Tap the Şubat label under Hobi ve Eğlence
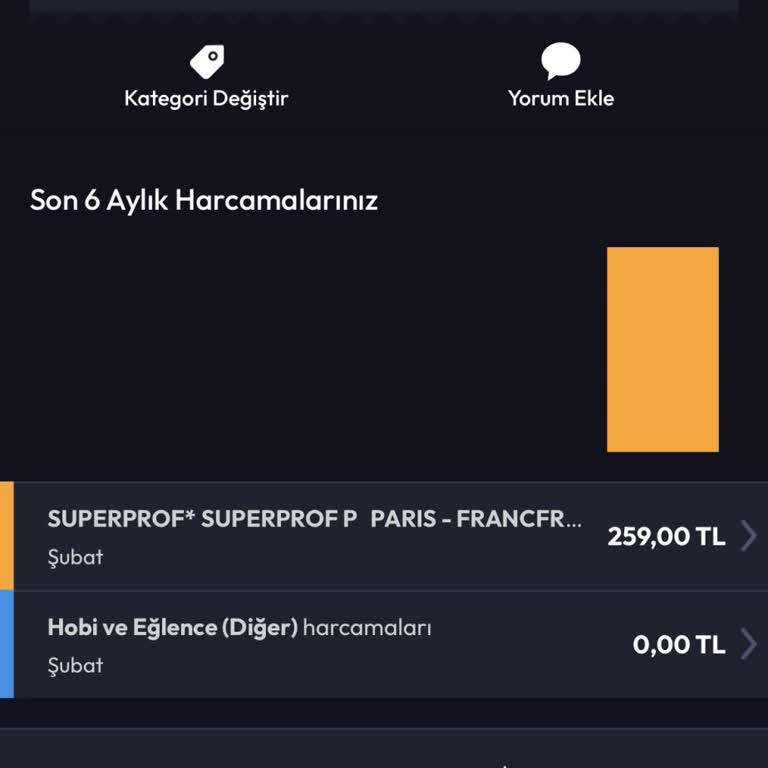 point(75,665)
